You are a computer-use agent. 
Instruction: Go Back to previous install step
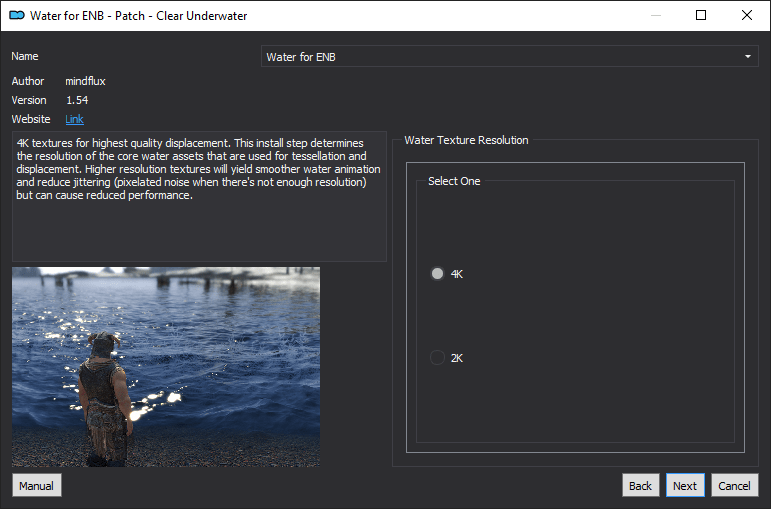click(640, 485)
